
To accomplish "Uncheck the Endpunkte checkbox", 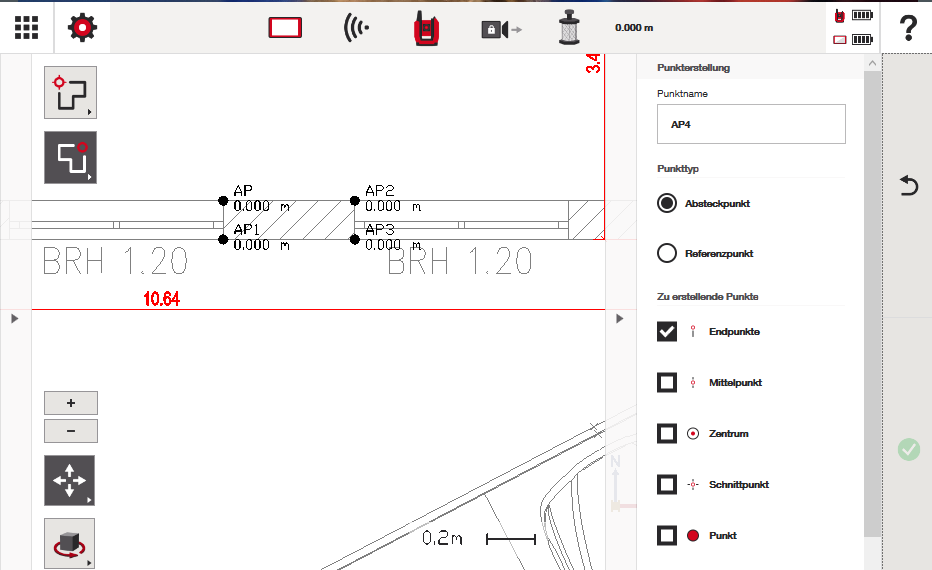I will point(667,331).
